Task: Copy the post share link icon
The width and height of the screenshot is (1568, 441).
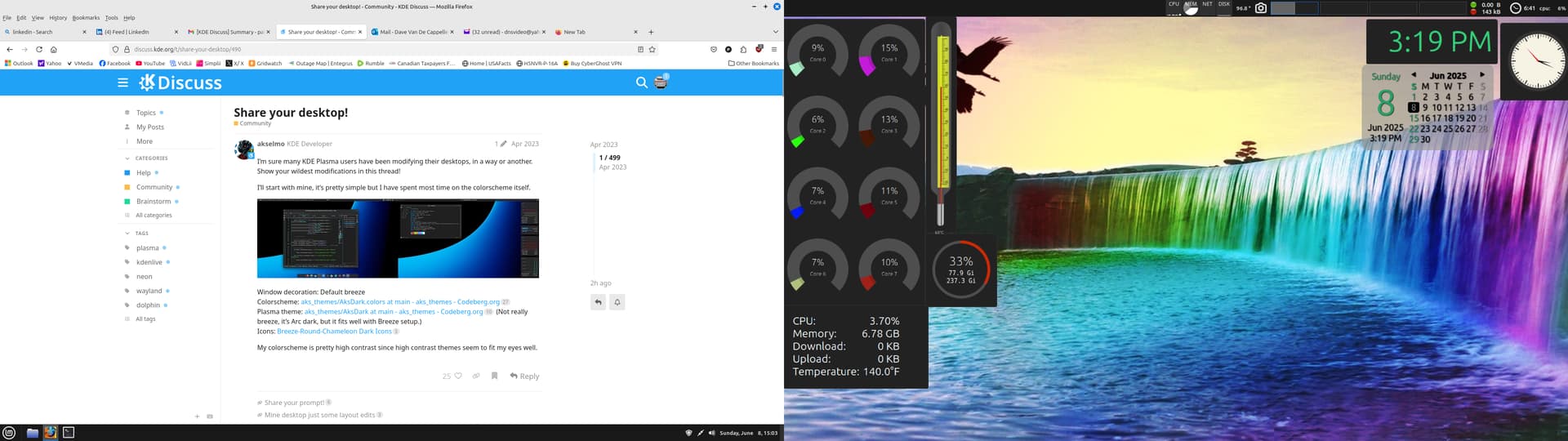Action: point(476,376)
